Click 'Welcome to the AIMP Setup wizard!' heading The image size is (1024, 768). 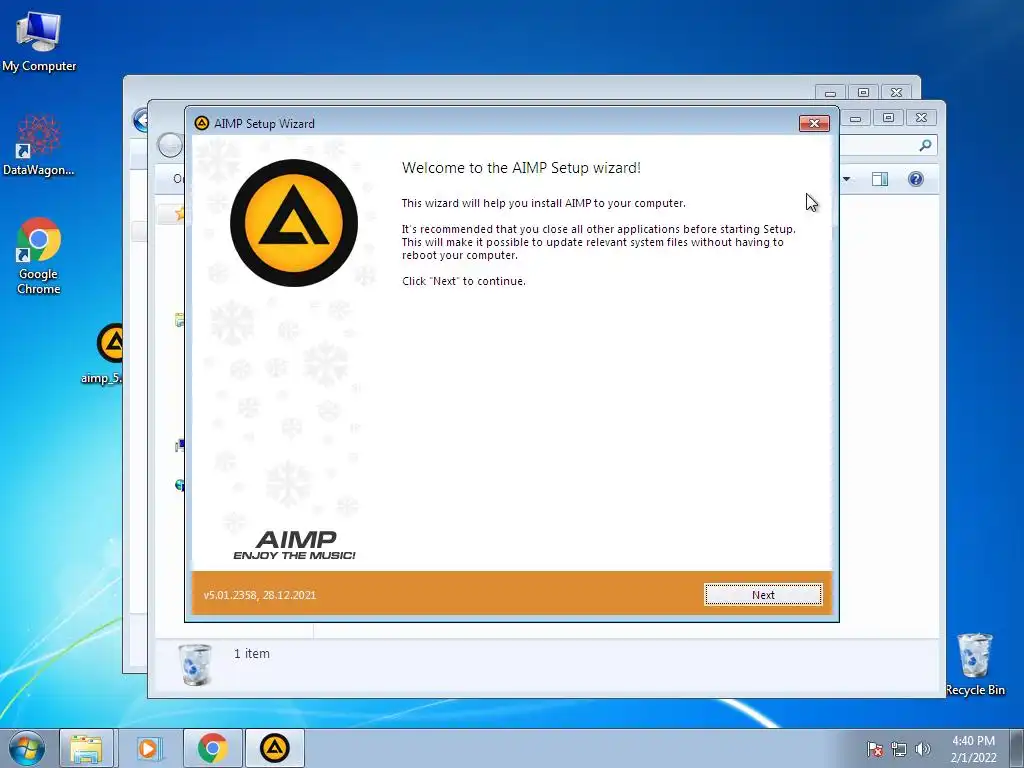point(521,168)
